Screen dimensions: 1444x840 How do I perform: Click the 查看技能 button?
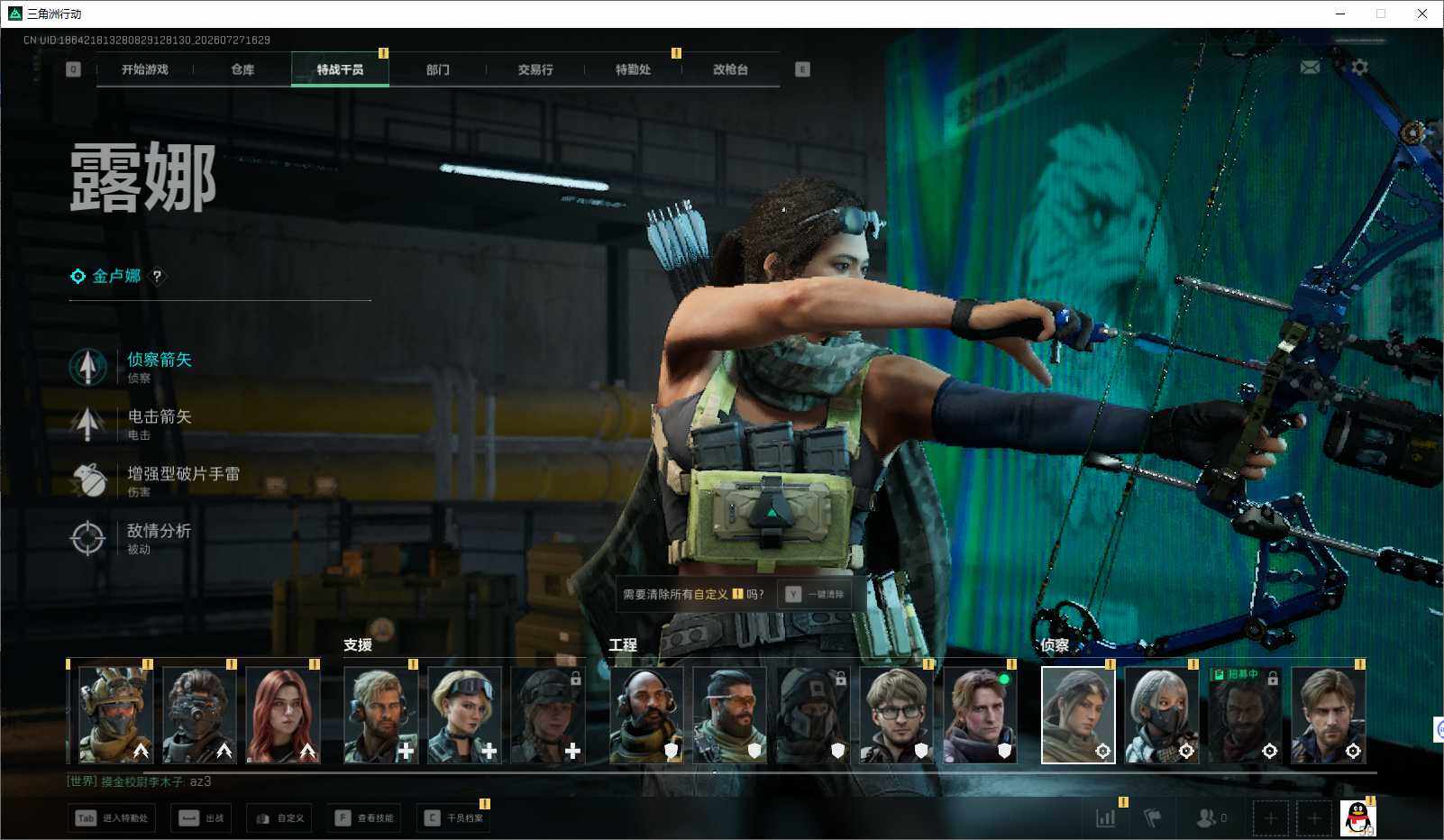click(364, 818)
